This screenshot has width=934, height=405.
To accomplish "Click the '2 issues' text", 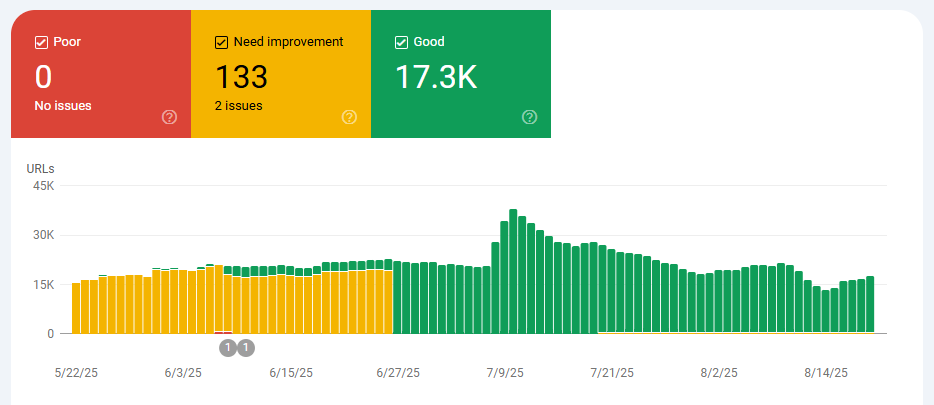I will click(x=239, y=105).
